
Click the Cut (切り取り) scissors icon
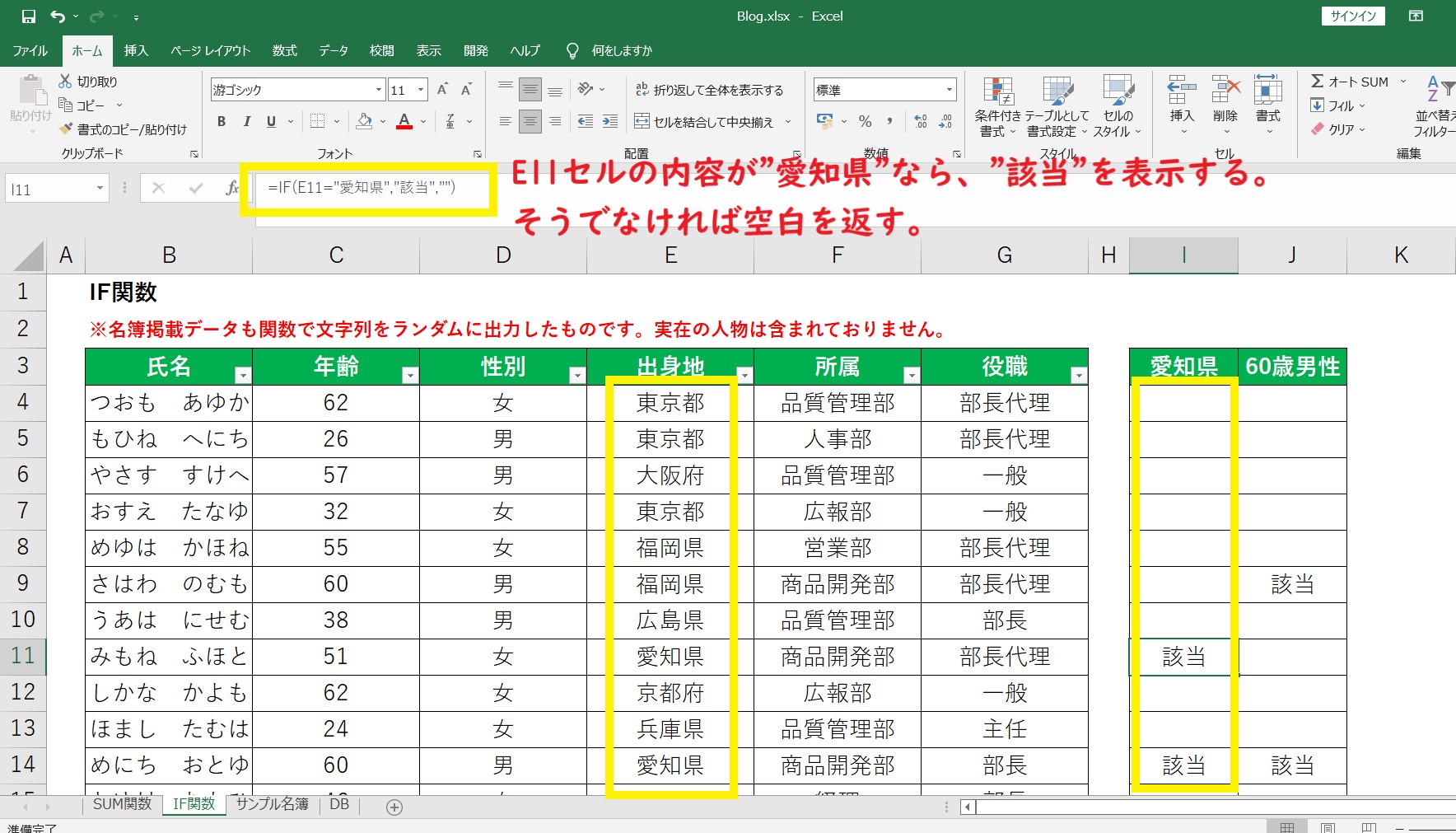click(x=65, y=81)
